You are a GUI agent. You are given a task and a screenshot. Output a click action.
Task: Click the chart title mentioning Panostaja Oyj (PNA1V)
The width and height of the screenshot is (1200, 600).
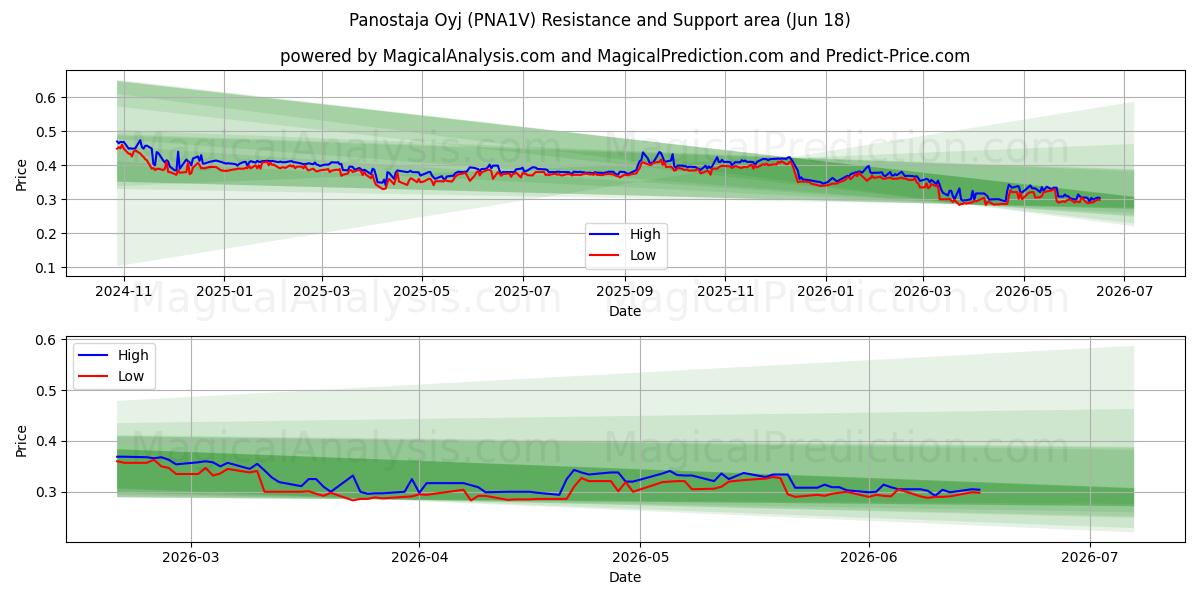coord(600,20)
